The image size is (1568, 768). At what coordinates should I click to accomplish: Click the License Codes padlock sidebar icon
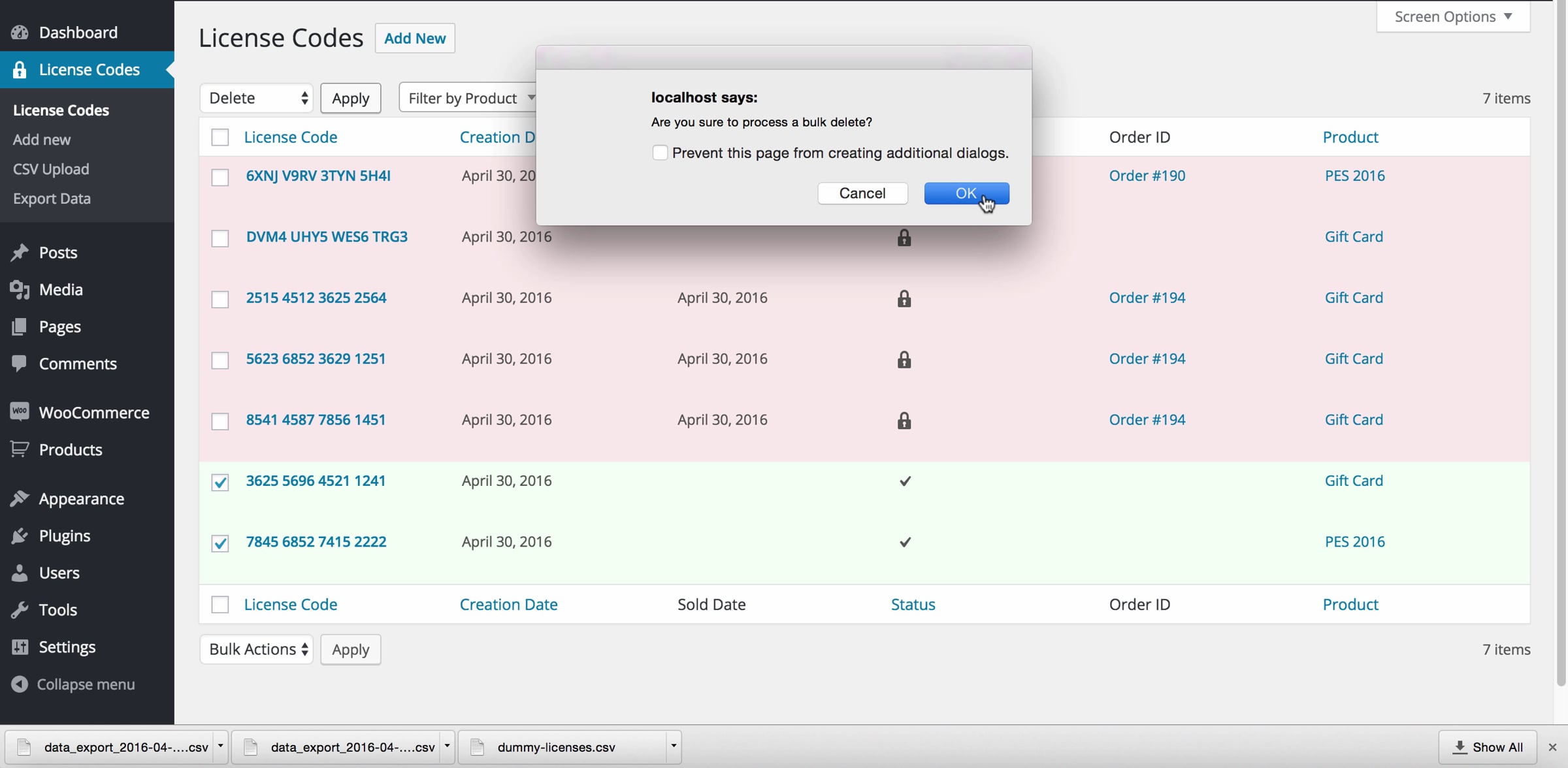(x=20, y=70)
